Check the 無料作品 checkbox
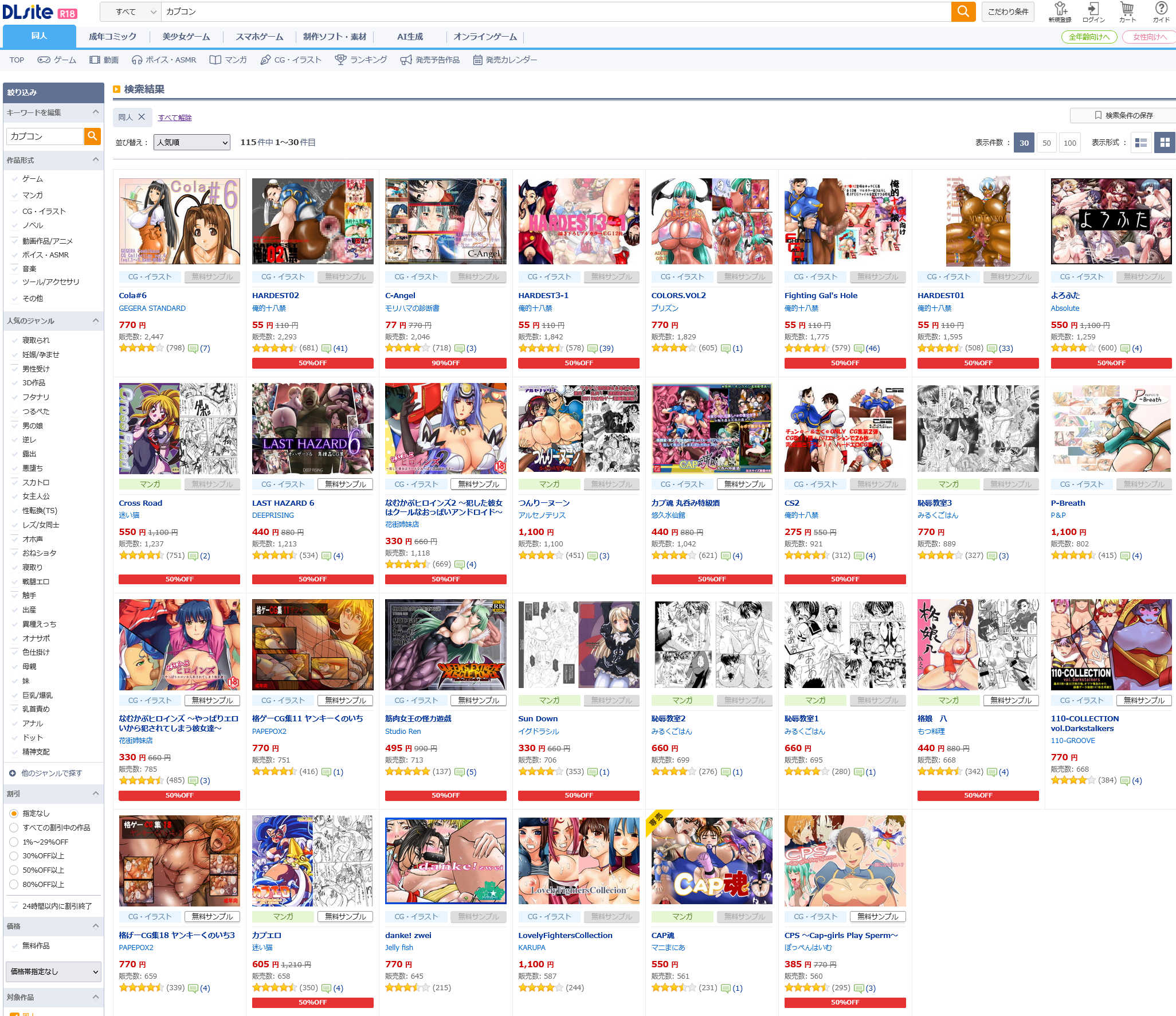This screenshot has height=1016, width=1176. coord(14,946)
